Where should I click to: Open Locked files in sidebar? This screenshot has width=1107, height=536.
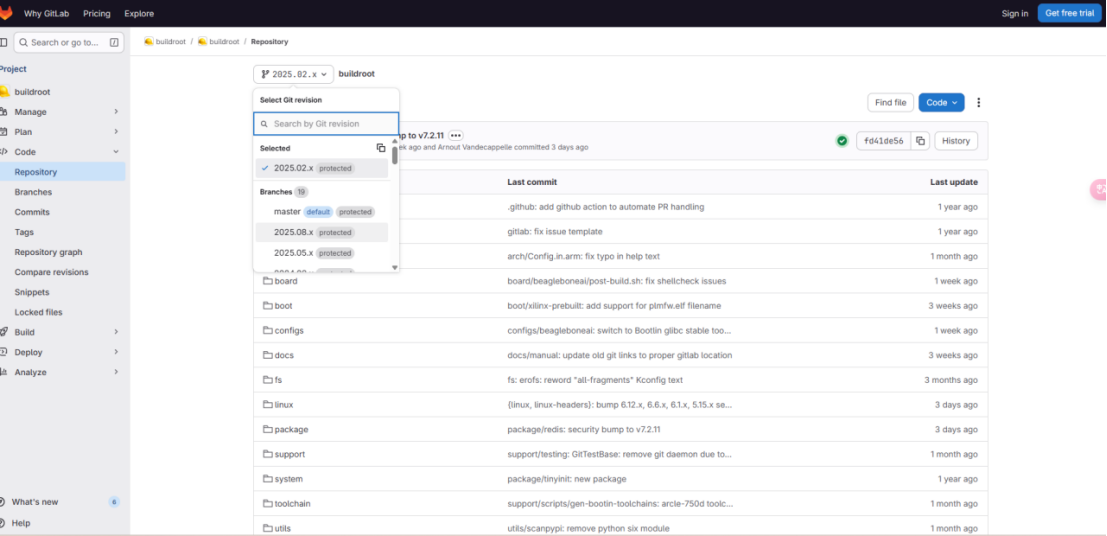tap(62, 312)
